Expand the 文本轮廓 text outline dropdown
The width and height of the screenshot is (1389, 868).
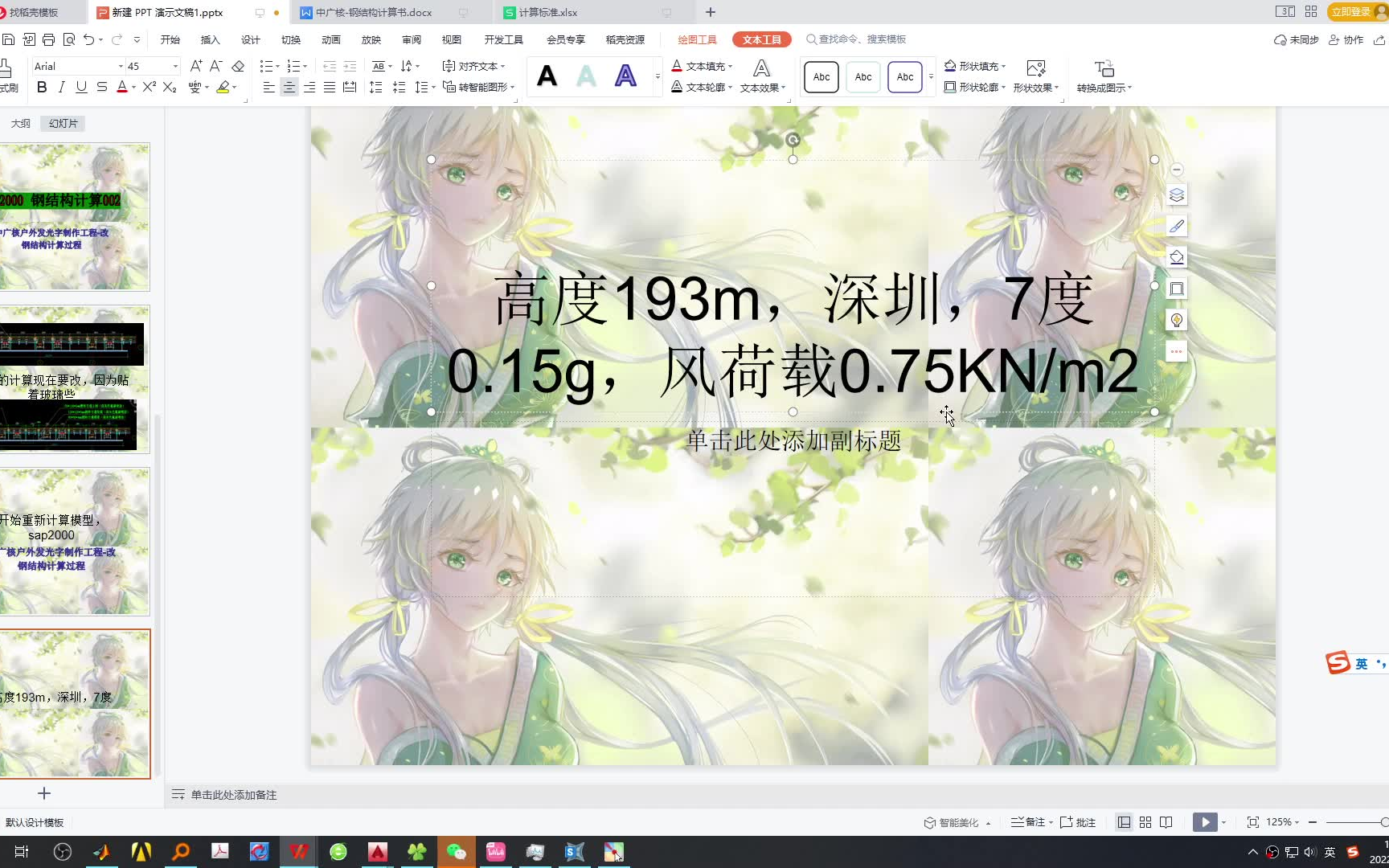[730, 87]
